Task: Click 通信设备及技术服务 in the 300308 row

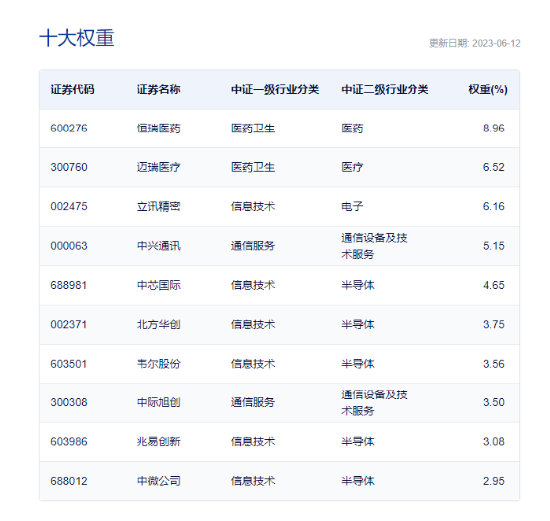Action: click(374, 403)
